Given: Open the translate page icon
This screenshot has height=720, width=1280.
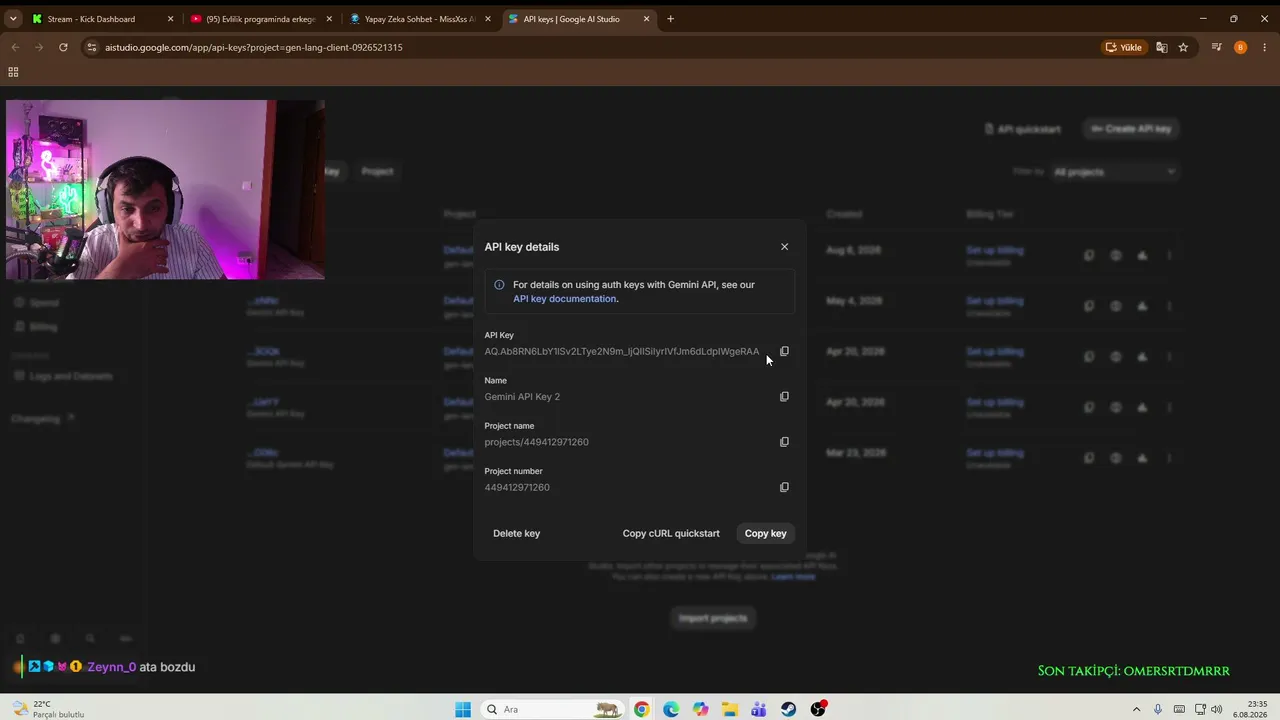Looking at the screenshot, I should pyautogui.click(x=1162, y=47).
